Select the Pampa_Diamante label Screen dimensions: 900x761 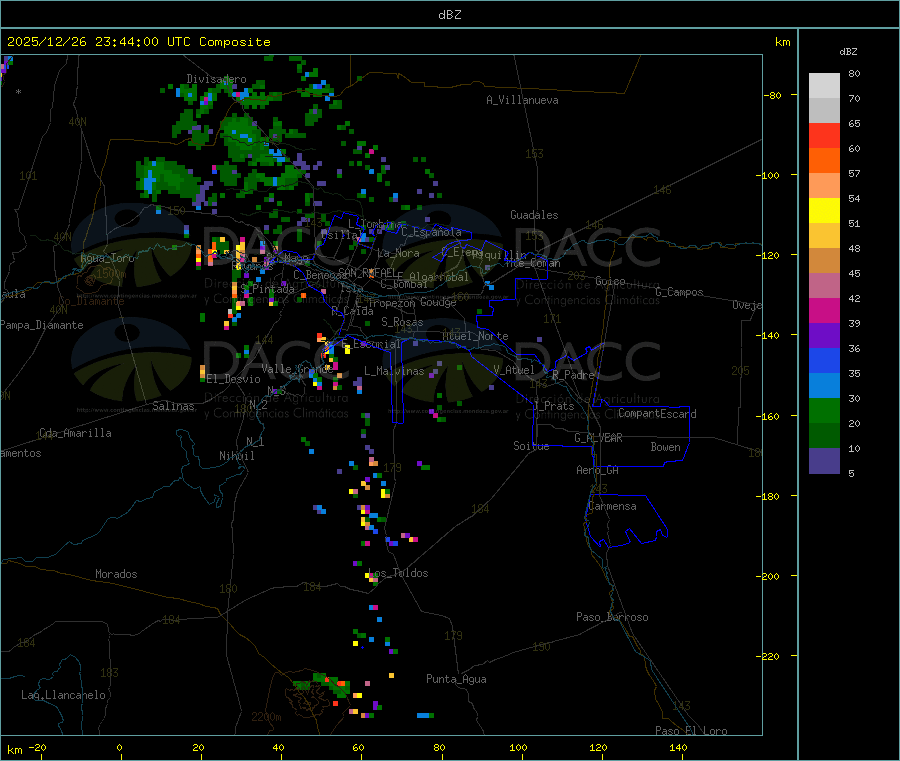pos(42,325)
